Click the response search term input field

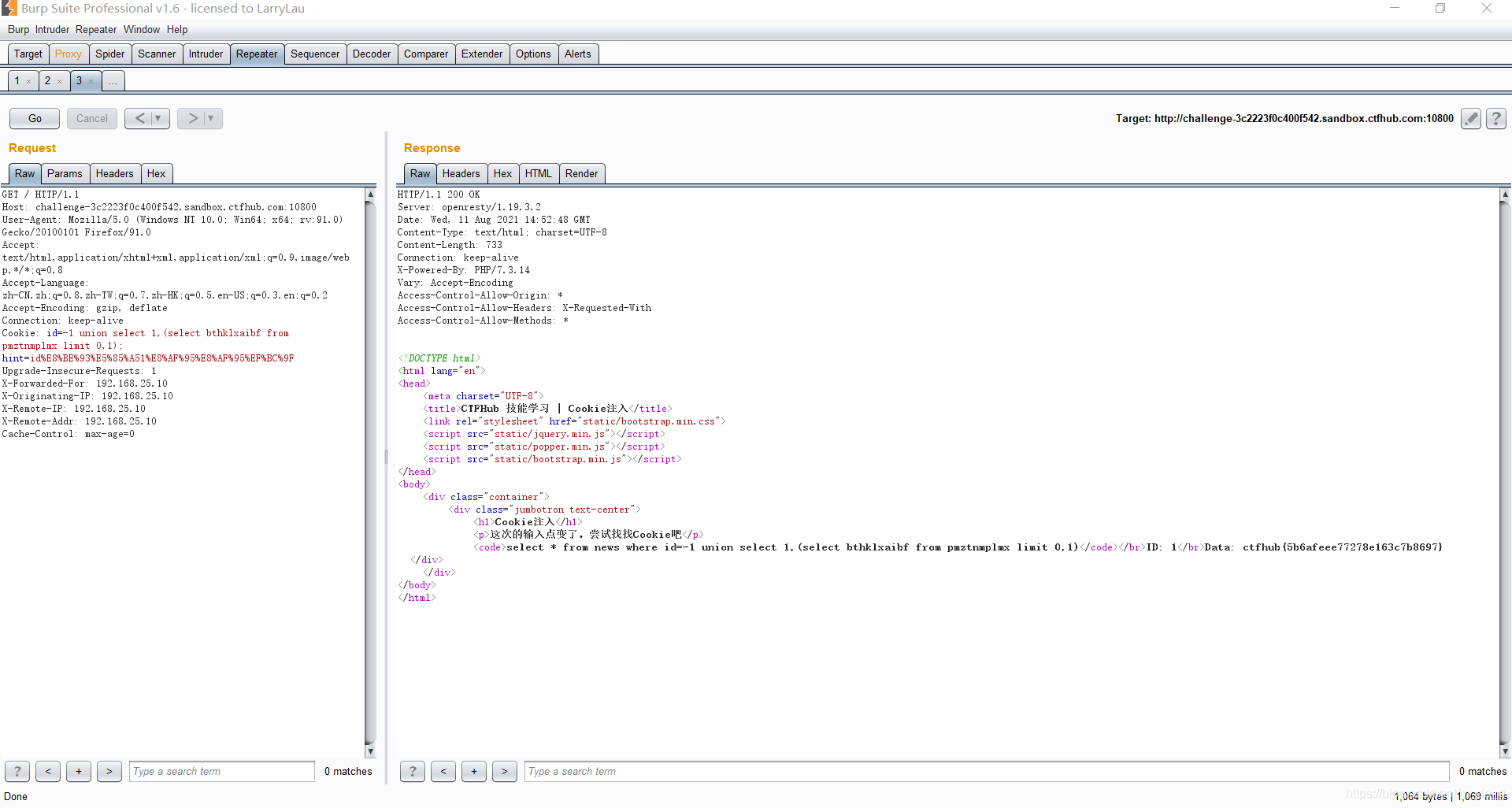[987, 772]
